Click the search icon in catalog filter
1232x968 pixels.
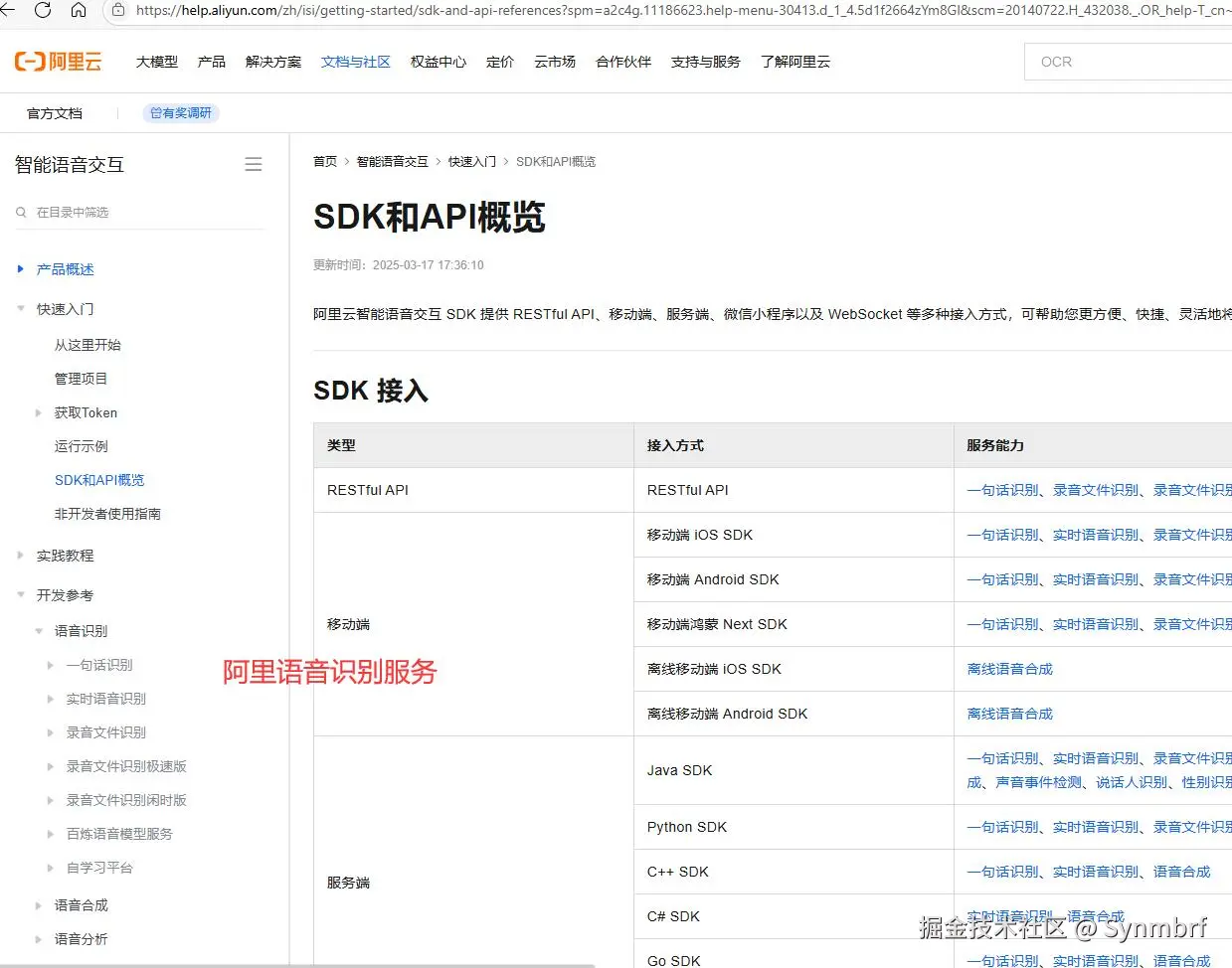[x=21, y=213]
